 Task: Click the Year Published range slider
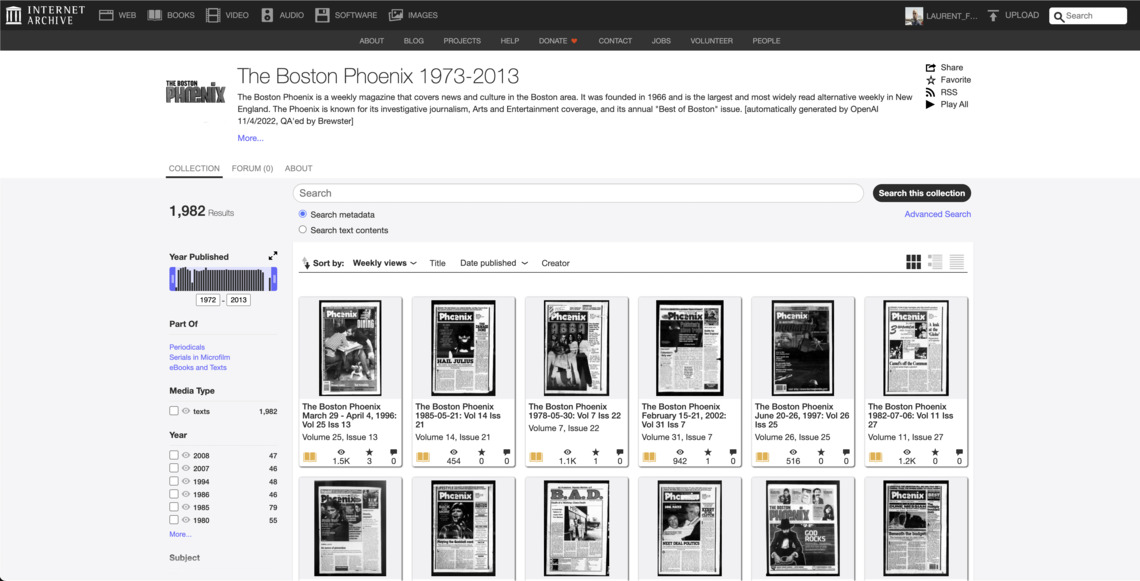pyautogui.click(x=223, y=280)
